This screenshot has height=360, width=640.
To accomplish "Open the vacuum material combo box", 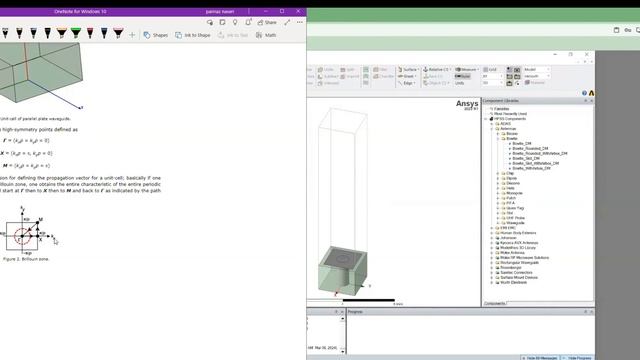I will click(537, 76).
